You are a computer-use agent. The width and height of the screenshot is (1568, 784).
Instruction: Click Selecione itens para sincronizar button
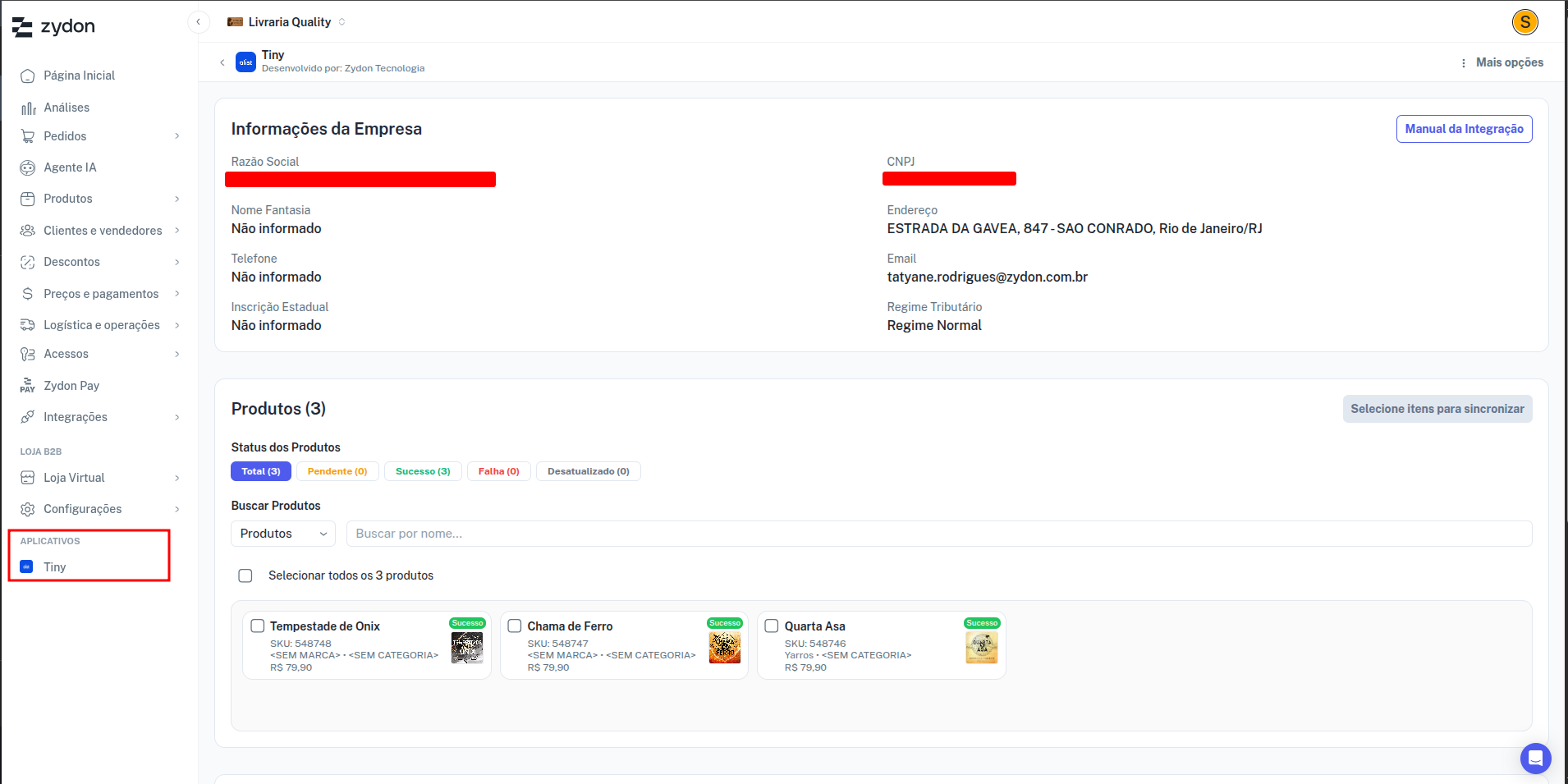pos(1437,409)
